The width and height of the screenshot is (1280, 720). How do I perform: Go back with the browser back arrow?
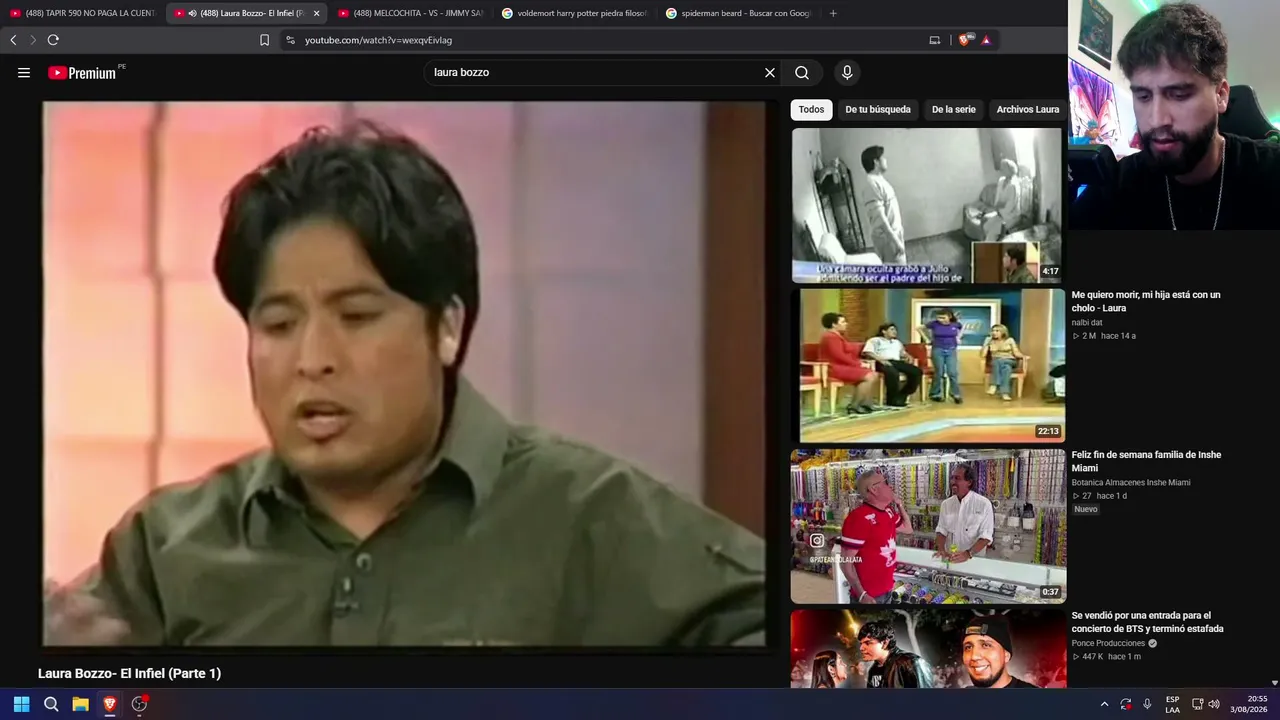13,40
